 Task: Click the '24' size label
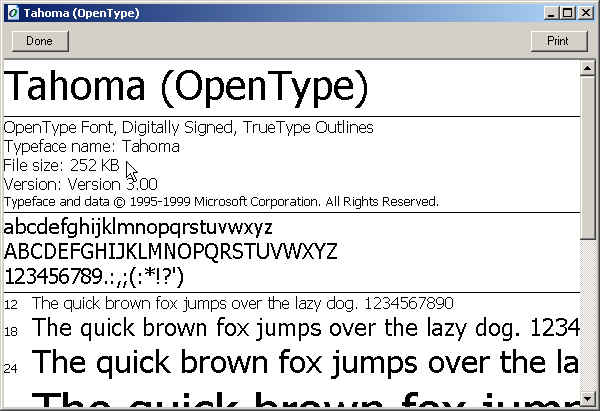pyautogui.click(x=11, y=369)
